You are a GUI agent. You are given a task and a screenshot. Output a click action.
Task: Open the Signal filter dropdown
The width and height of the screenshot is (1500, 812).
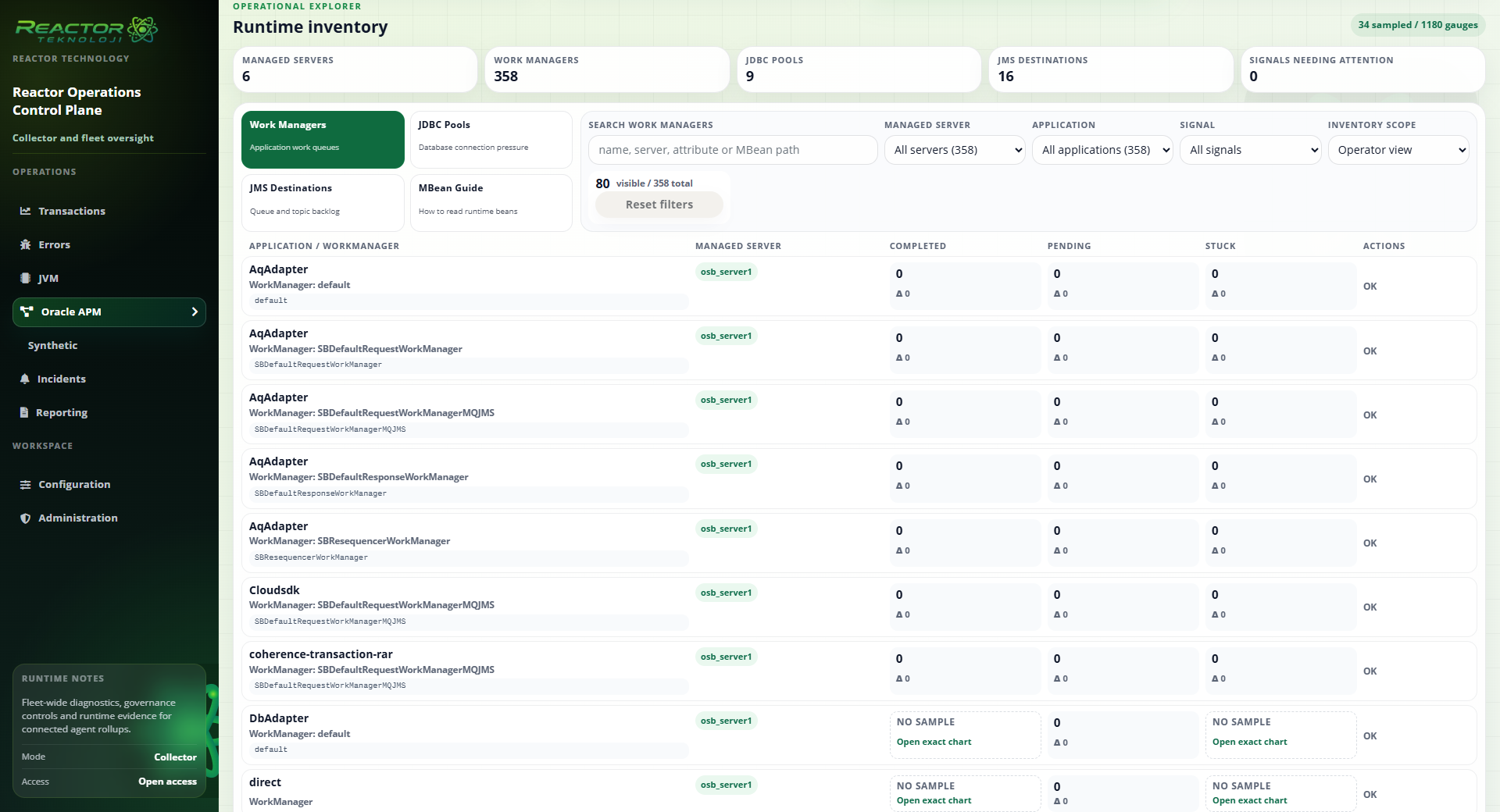click(x=1250, y=150)
